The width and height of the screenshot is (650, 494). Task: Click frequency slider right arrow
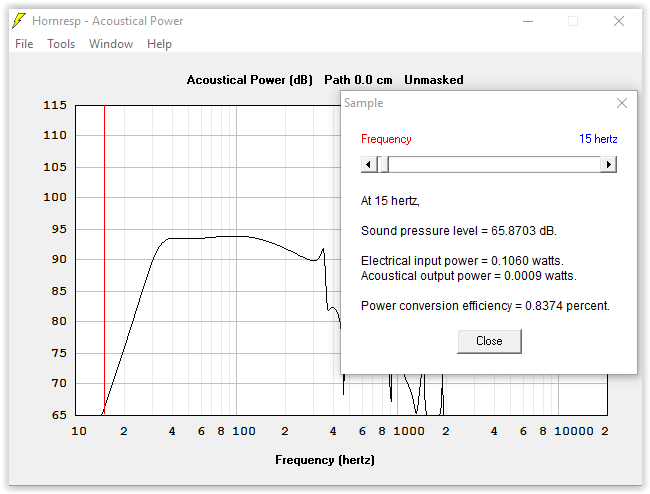609,165
